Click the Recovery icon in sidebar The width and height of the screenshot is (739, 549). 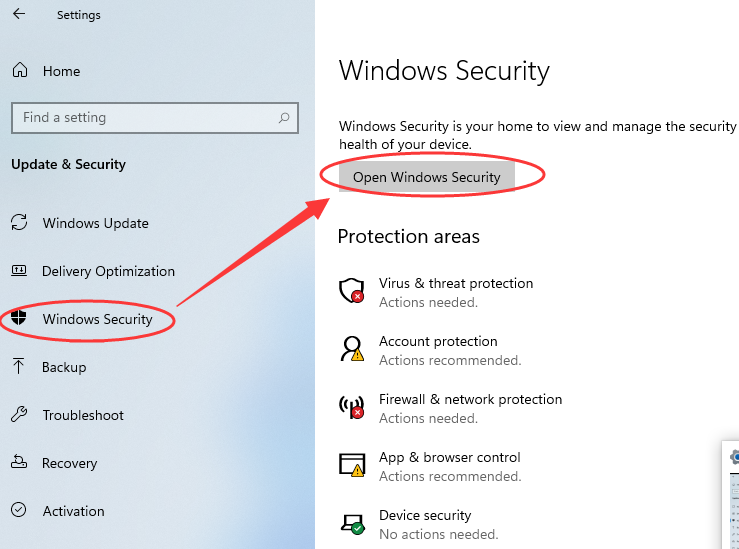(19, 463)
